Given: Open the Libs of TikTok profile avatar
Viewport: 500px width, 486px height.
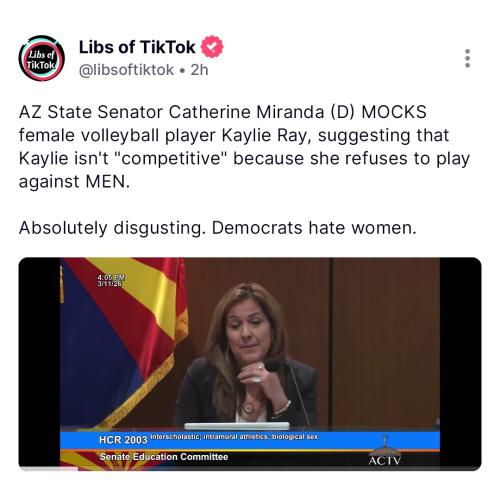Looking at the screenshot, I should [x=42, y=58].
